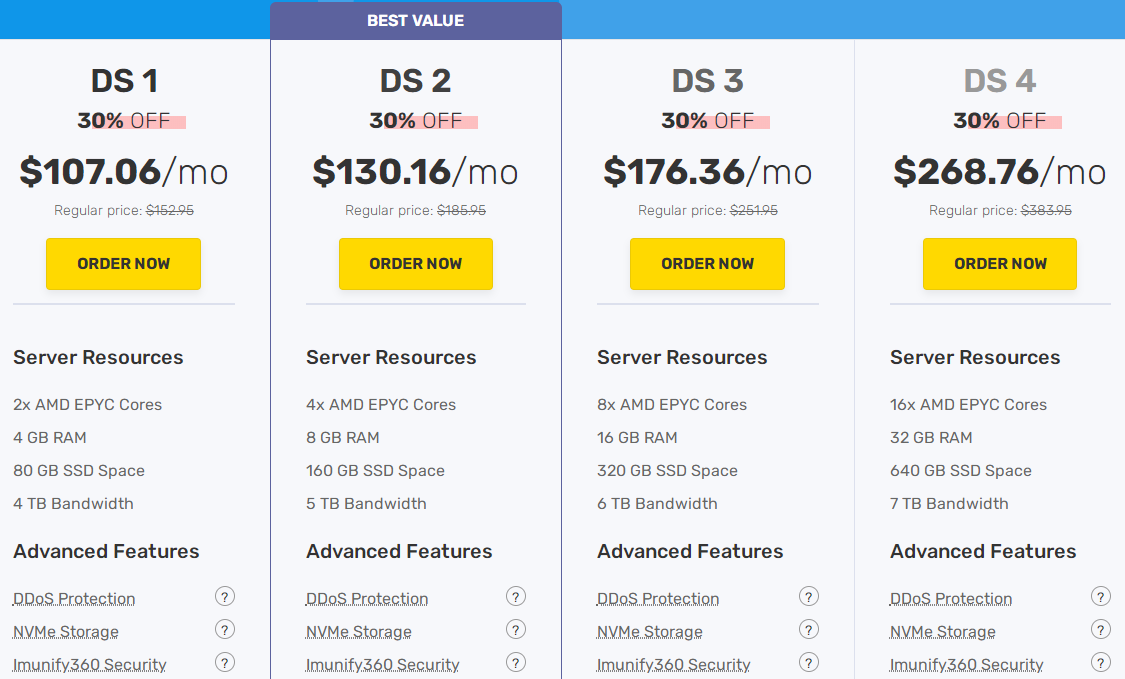1125x679 pixels.
Task: Click help icon beside DS 3 NVMe Storage
Action: point(809,630)
